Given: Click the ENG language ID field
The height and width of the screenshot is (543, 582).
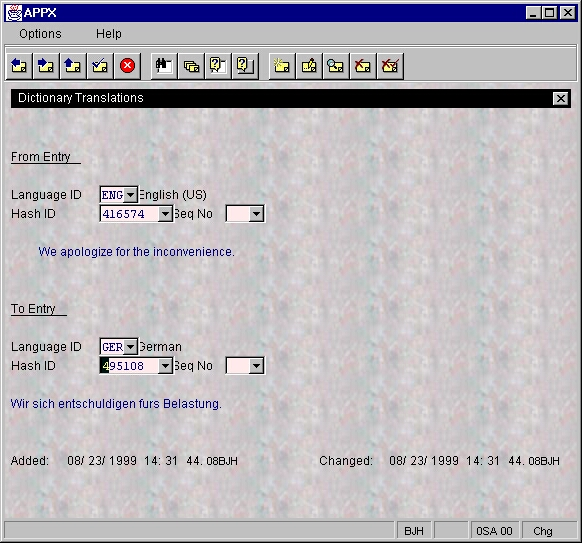Looking at the screenshot, I should (112, 194).
